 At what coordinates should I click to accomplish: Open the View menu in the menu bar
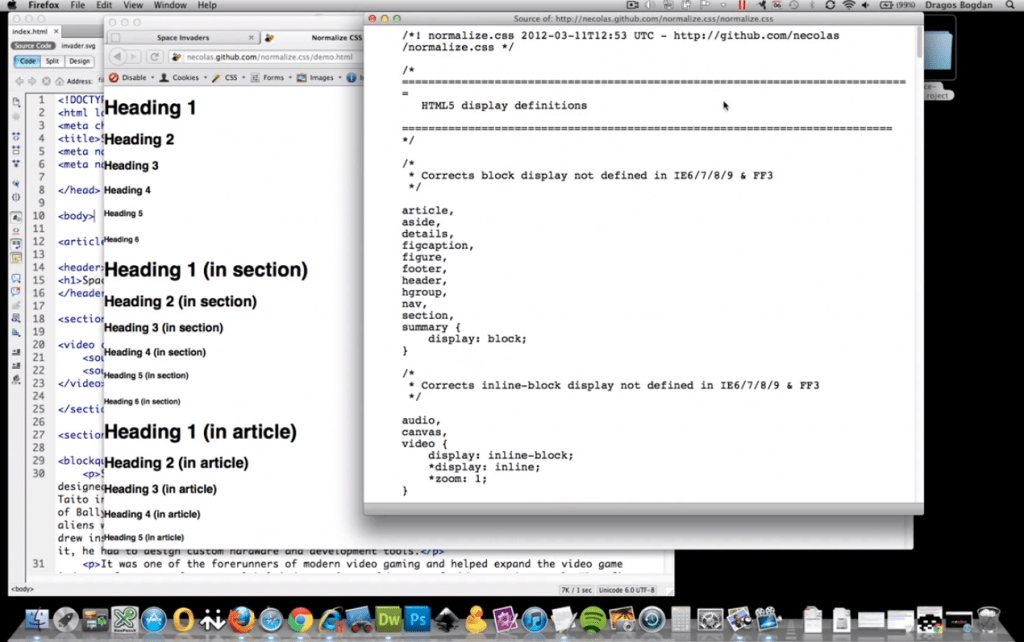tap(133, 4)
